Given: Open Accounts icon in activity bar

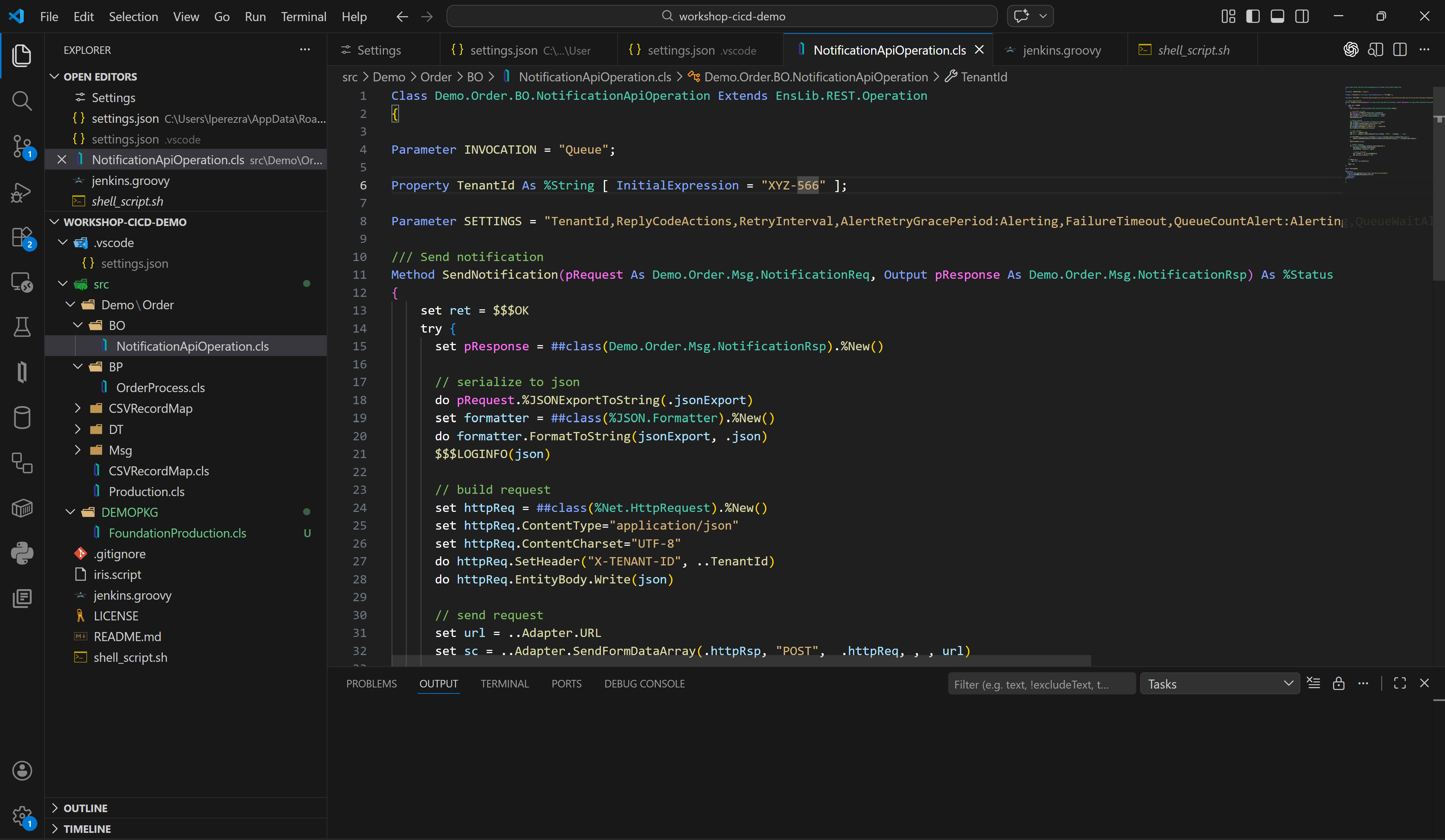Looking at the screenshot, I should click(22, 770).
